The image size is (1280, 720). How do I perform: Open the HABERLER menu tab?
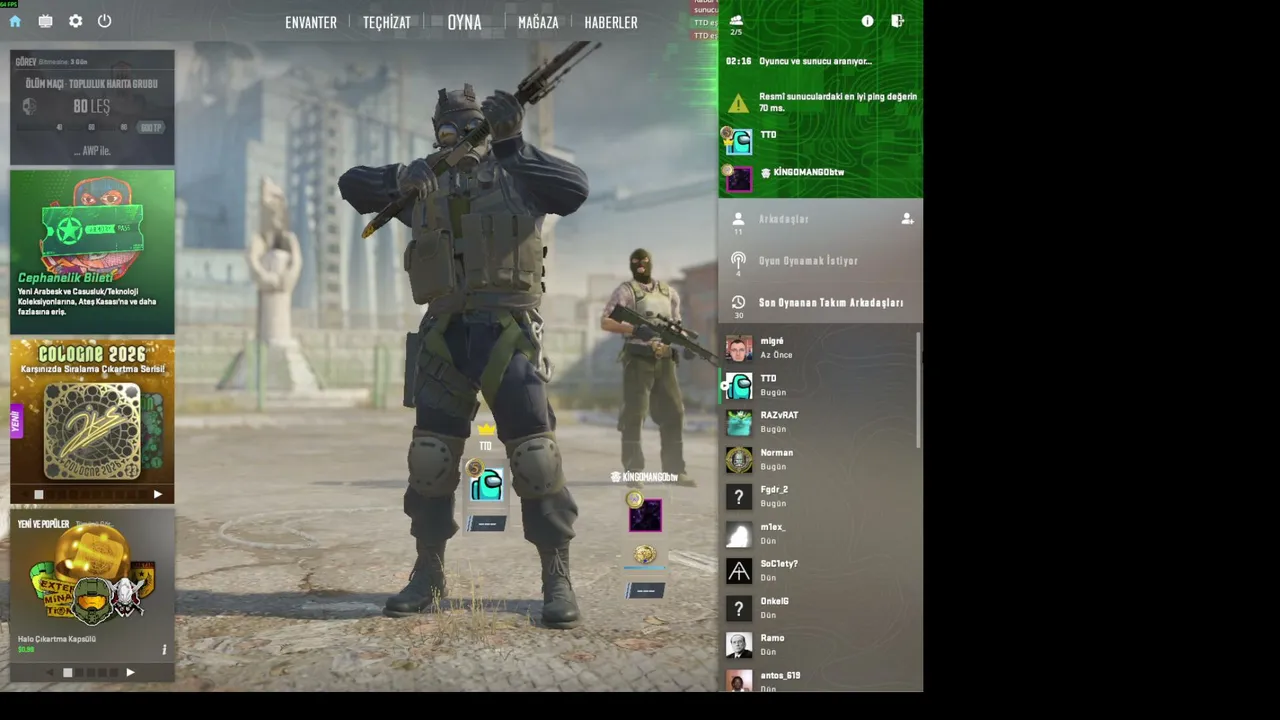click(x=611, y=22)
